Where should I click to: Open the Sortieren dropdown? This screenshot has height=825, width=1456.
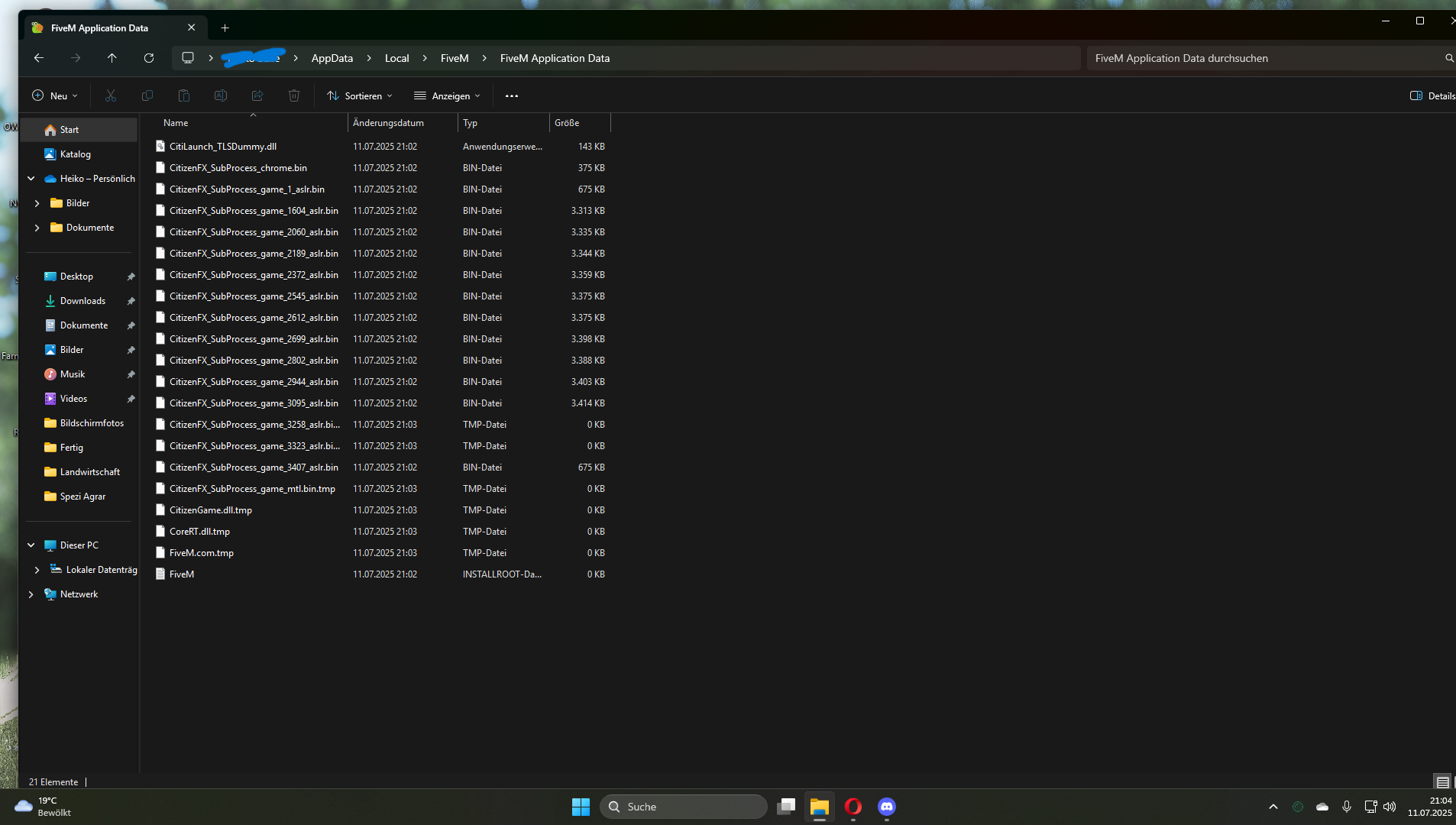click(359, 95)
